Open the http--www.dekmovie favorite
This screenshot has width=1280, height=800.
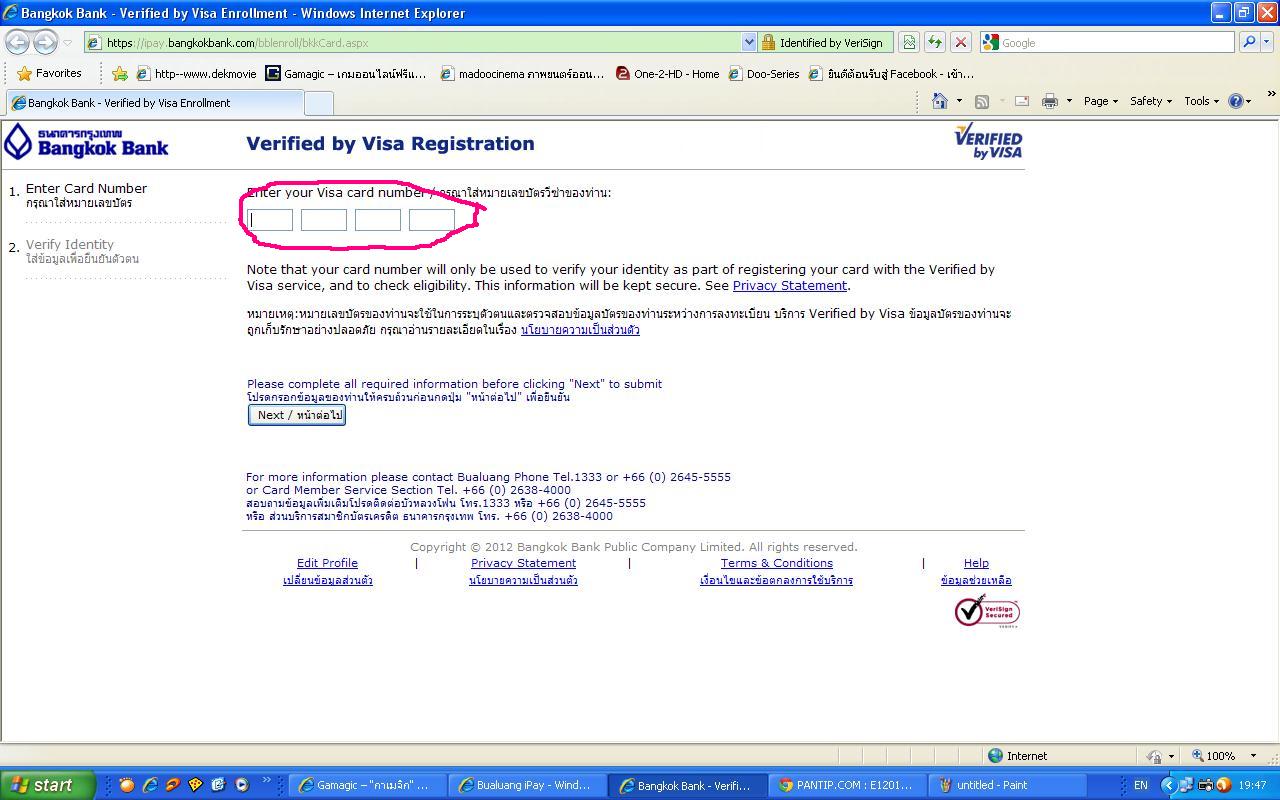pyautogui.click(x=196, y=73)
